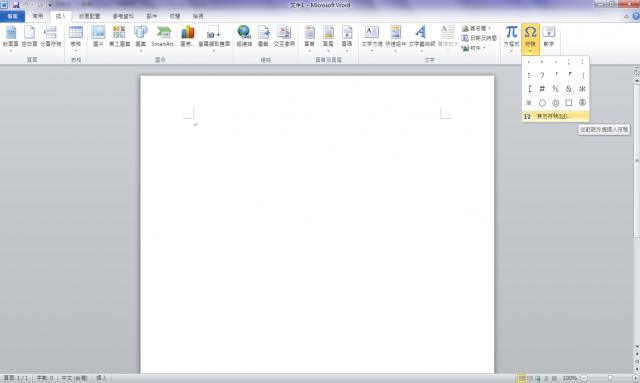Insert the asterisk symbol from gallery
The width and height of the screenshot is (640, 383).
582,89
